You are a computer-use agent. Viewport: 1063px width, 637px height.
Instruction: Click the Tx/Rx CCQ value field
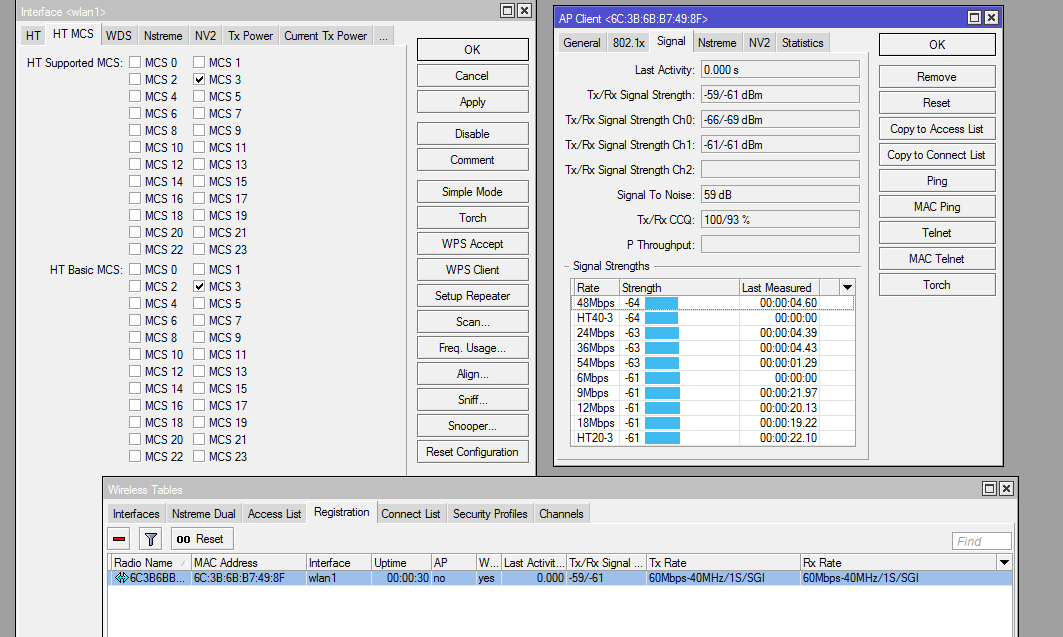pyautogui.click(x=780, y=220)
